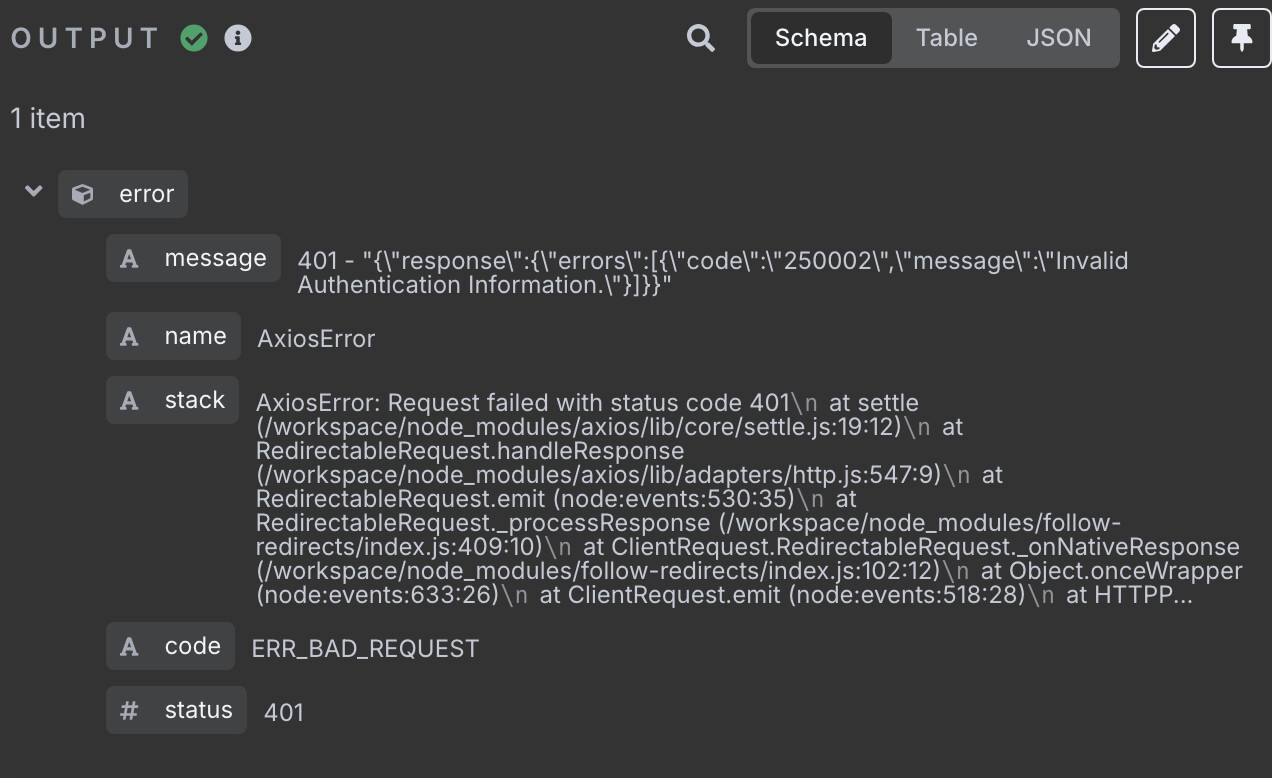
Task: Click the string type icon on message
Action: pos(129,259)
